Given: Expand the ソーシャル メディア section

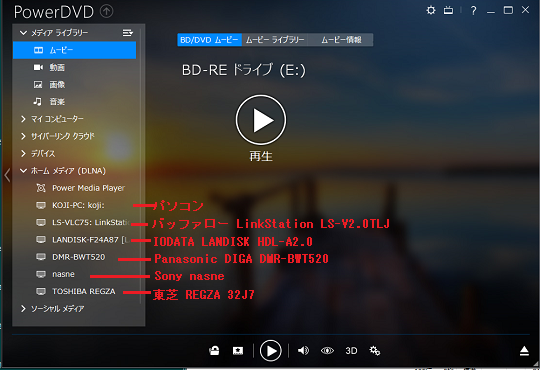Looking at the screenshot, I should (23, 308).
